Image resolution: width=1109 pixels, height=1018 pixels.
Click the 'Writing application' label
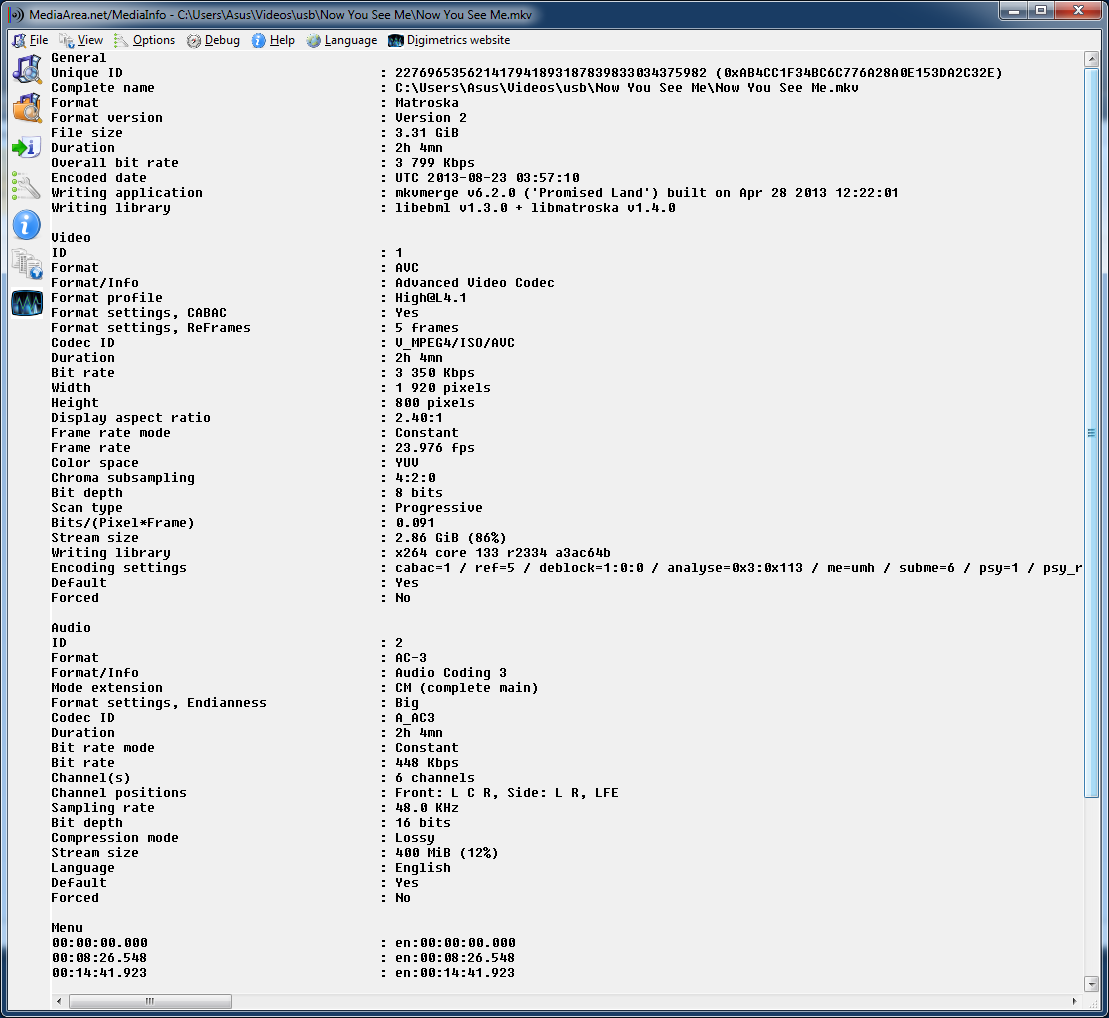[127, 192]
